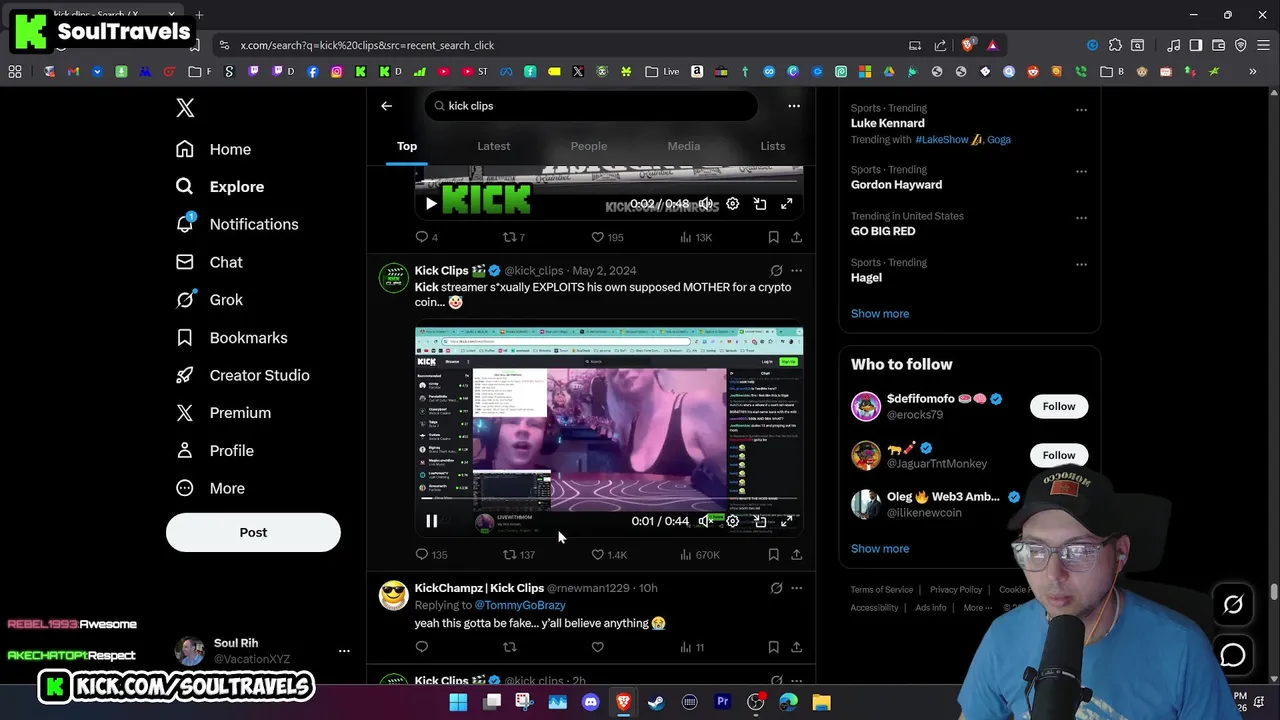Toggle picture-in-picture on 0:44 video
Screen dimensions: 1280x720
(x=760, y=521)
